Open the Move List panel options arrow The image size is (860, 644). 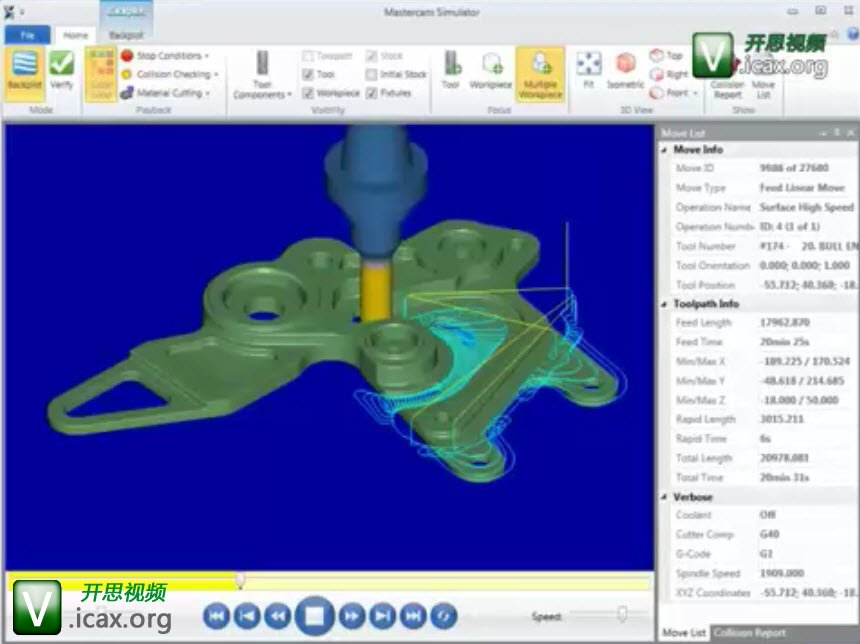click(823, 132)
